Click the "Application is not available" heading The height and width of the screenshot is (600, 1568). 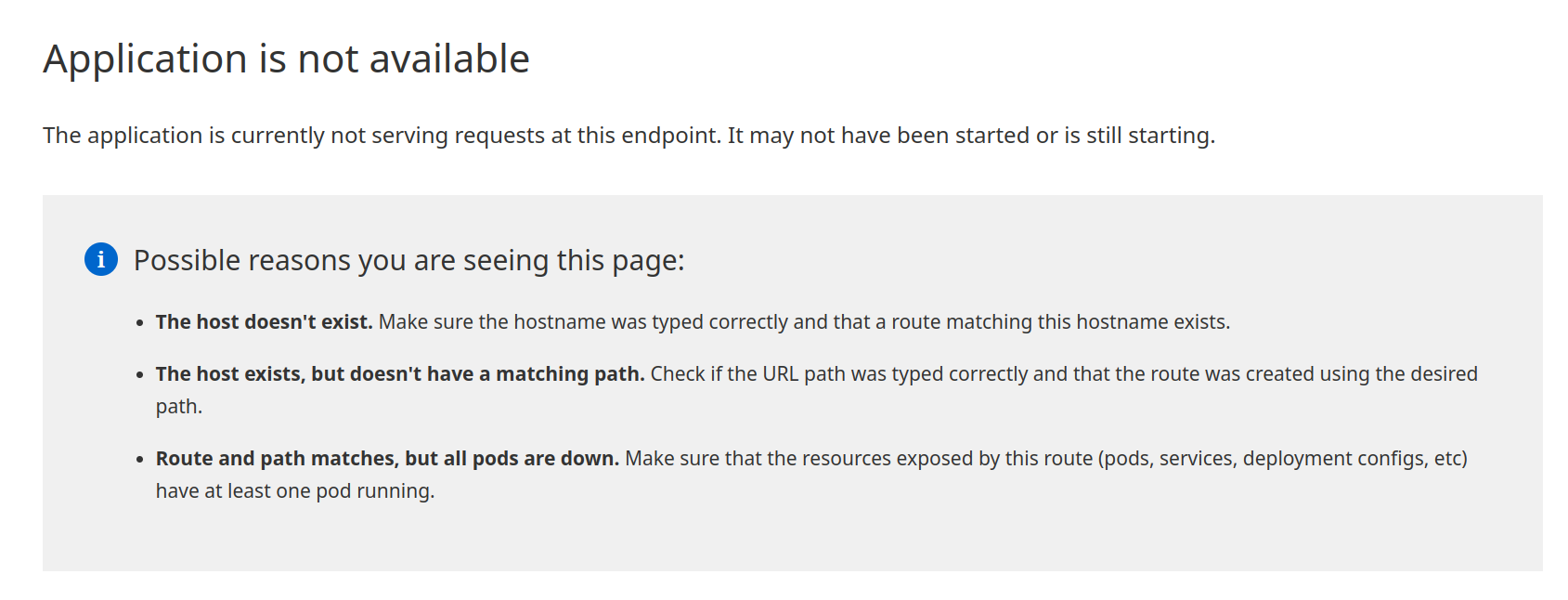[x=286, y=59]
